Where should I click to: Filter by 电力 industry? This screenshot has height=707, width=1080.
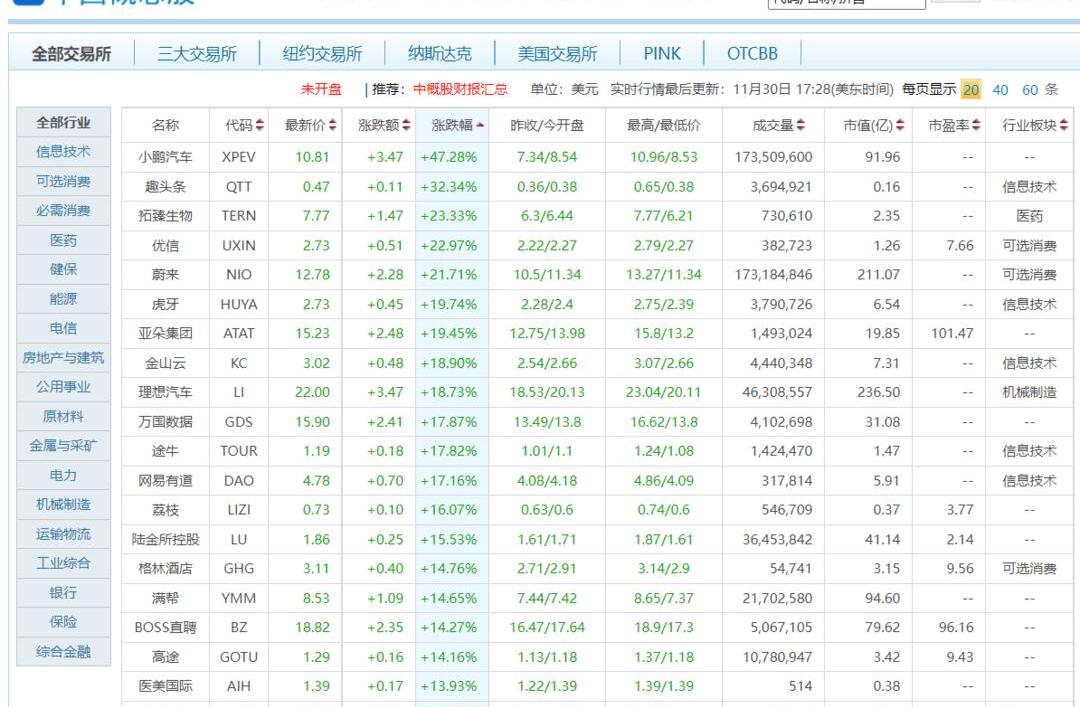point(63,475)
